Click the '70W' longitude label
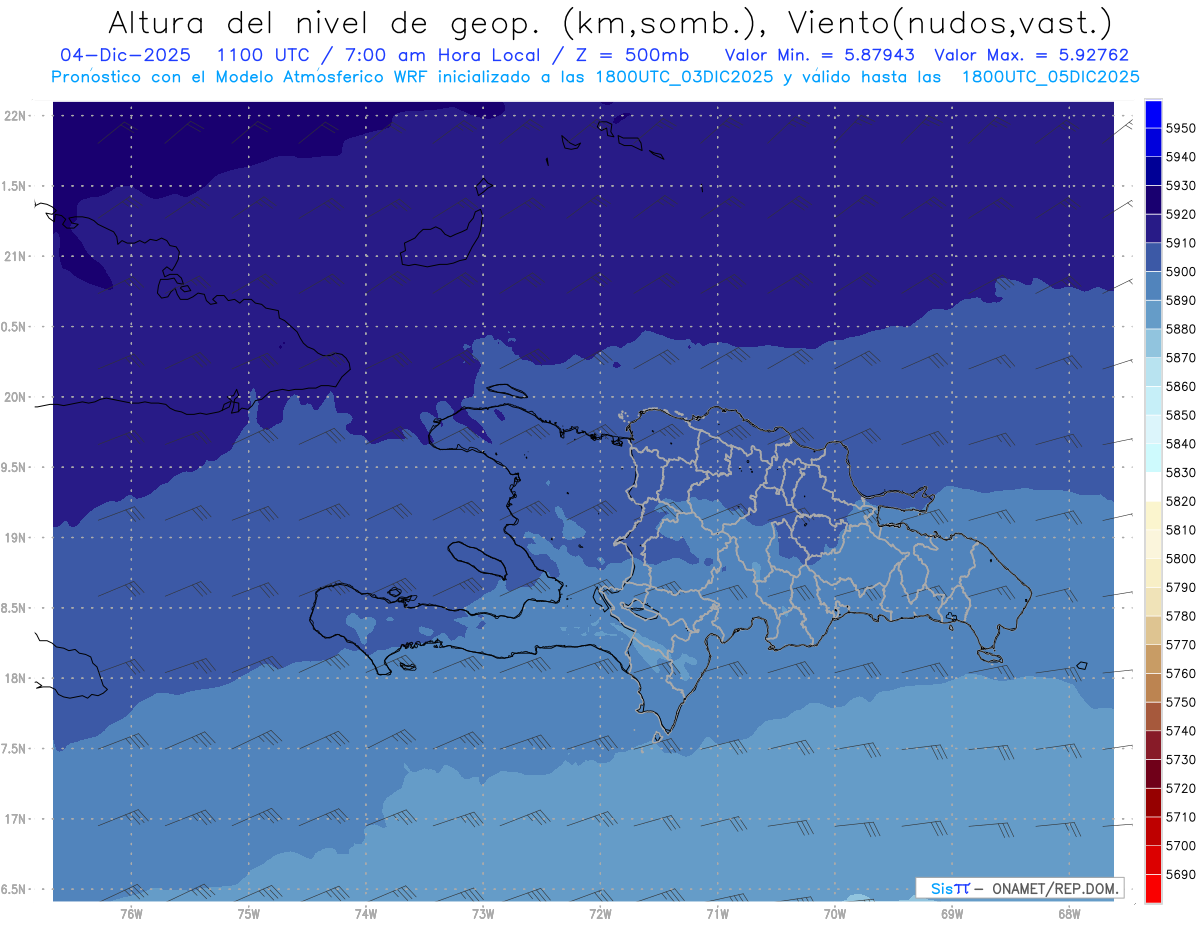 (834, 914)
